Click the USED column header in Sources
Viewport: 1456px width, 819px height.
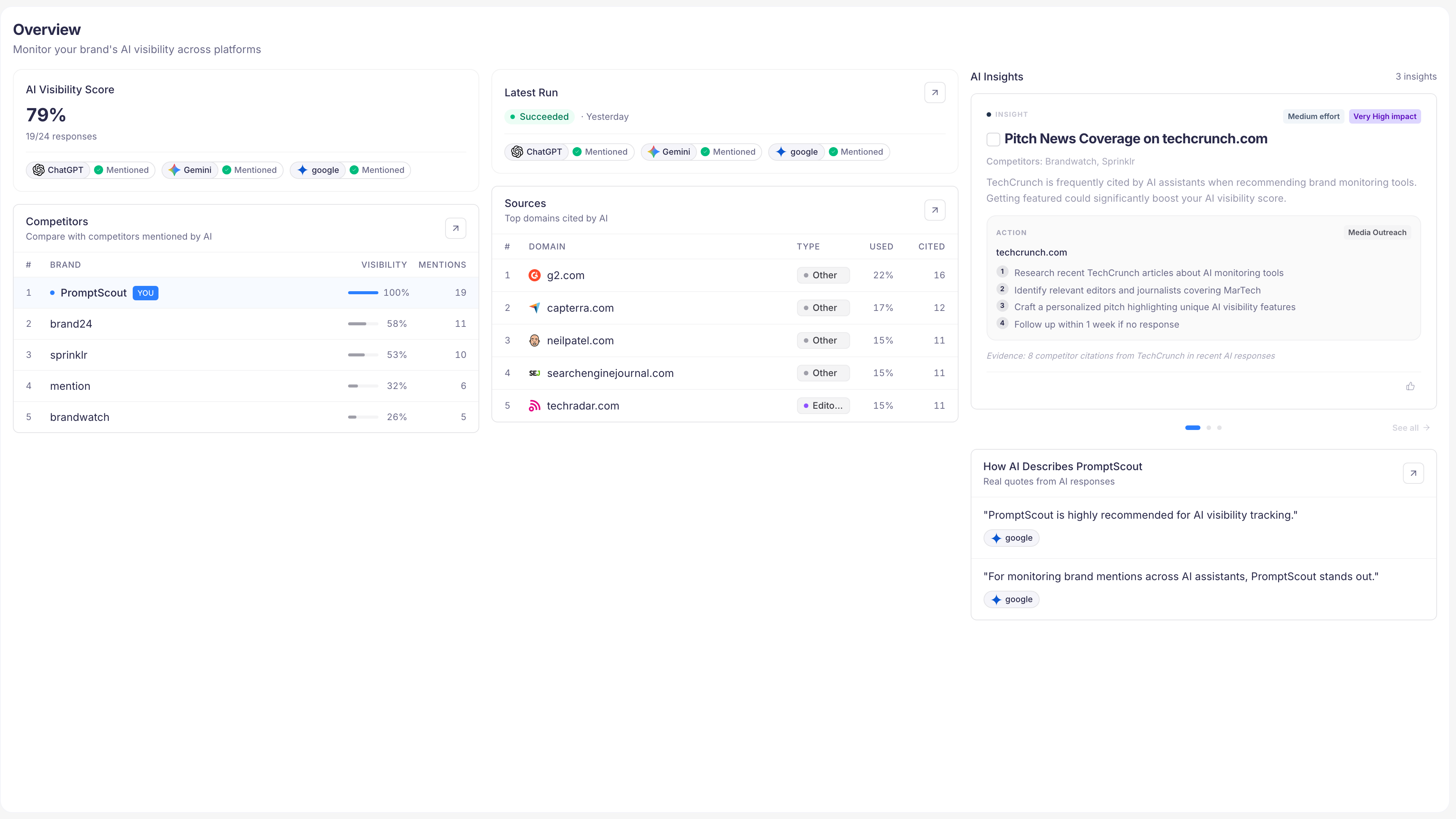881,247
